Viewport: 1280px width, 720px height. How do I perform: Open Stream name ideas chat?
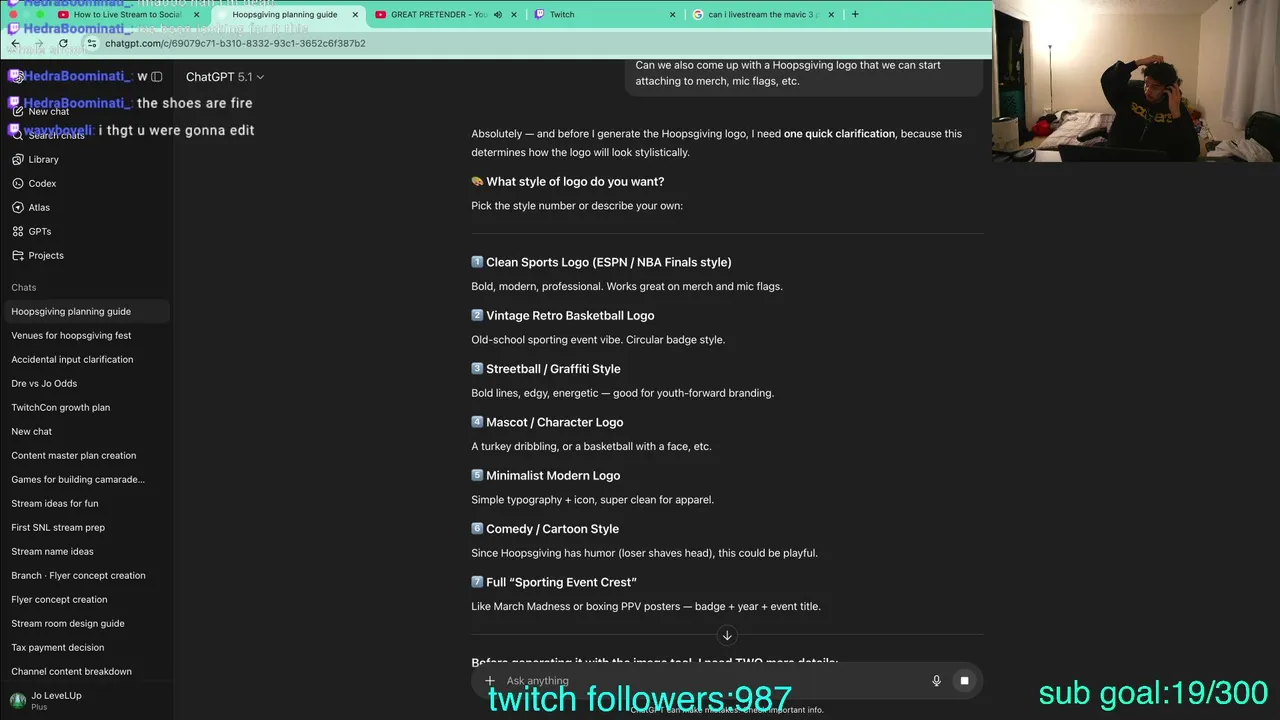pyautogui.click(x=87, y=551)
